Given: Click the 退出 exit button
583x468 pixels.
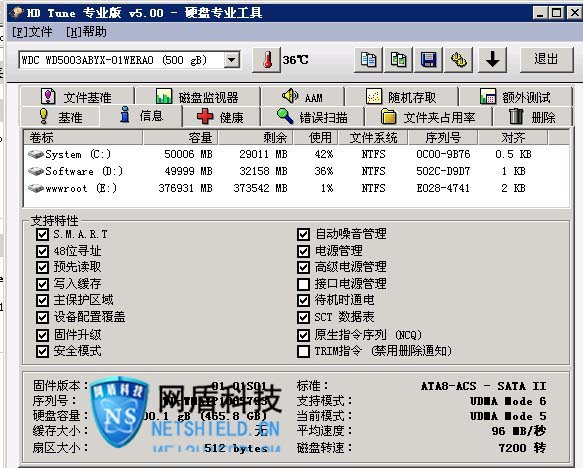Looking at the screenshot, I should point(546,59).
